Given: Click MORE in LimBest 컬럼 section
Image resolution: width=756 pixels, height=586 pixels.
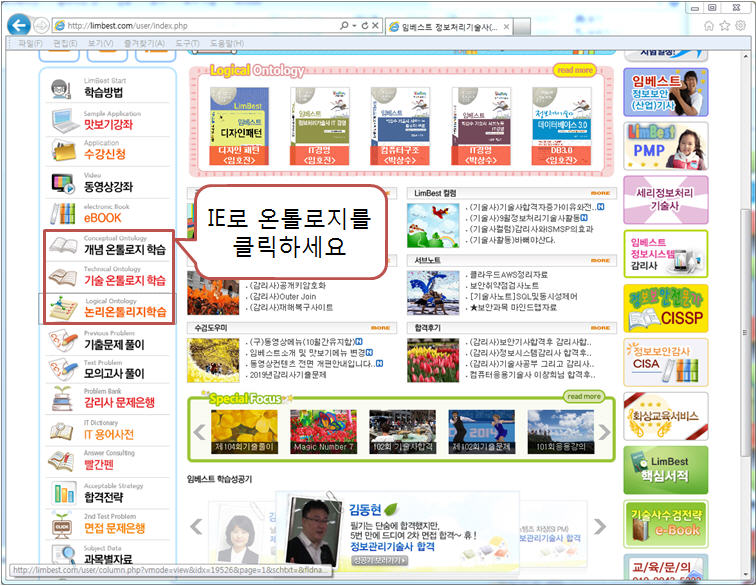Looking at the screenshot, I should (601, 193).
